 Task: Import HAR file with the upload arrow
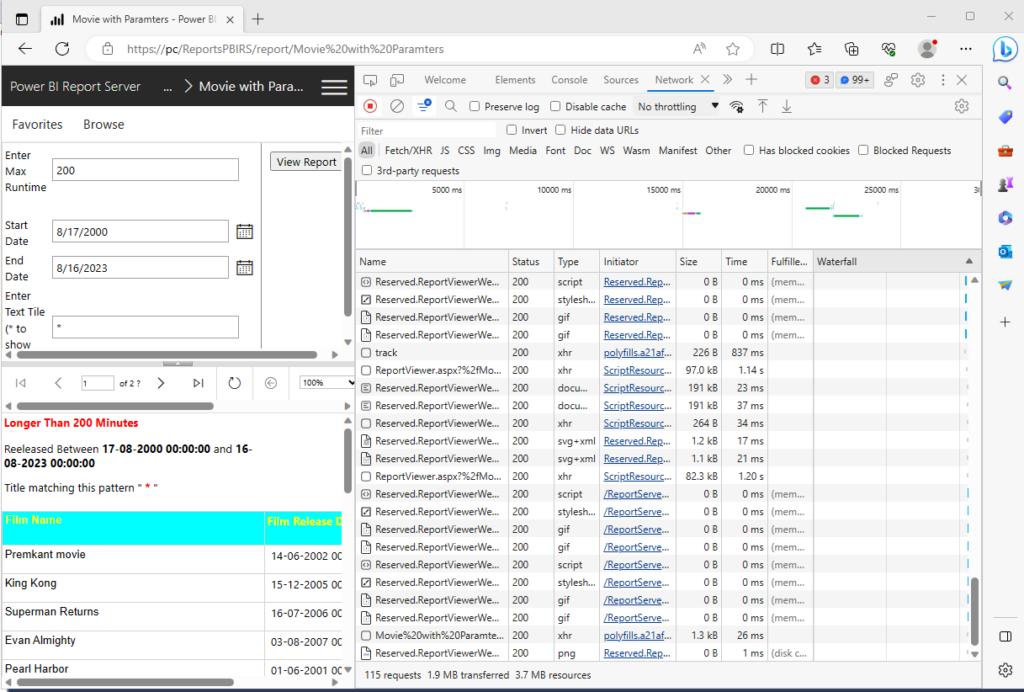(762, 106)
